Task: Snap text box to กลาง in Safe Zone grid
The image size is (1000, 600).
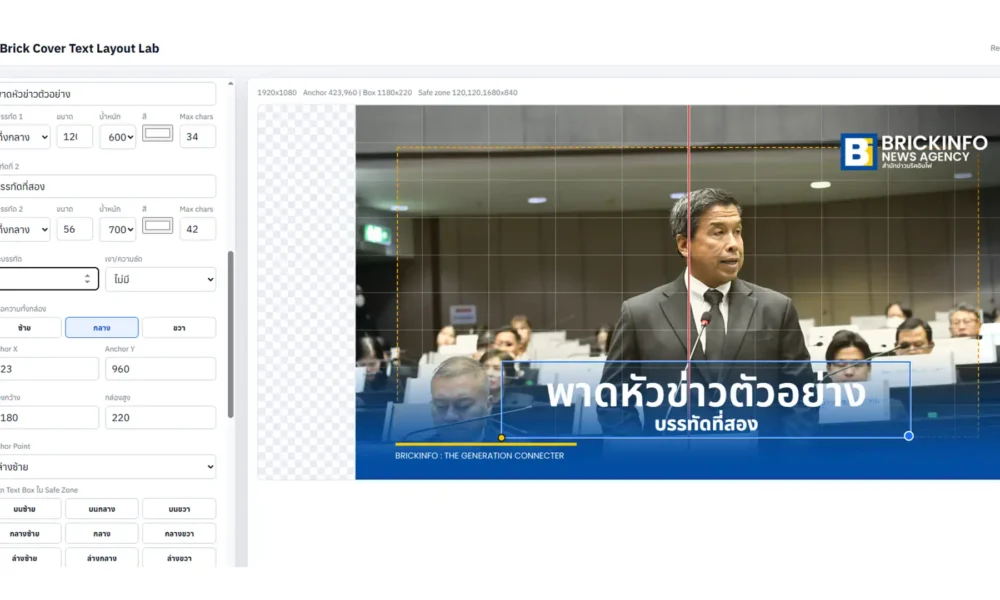Action: (x=102, y=534)
